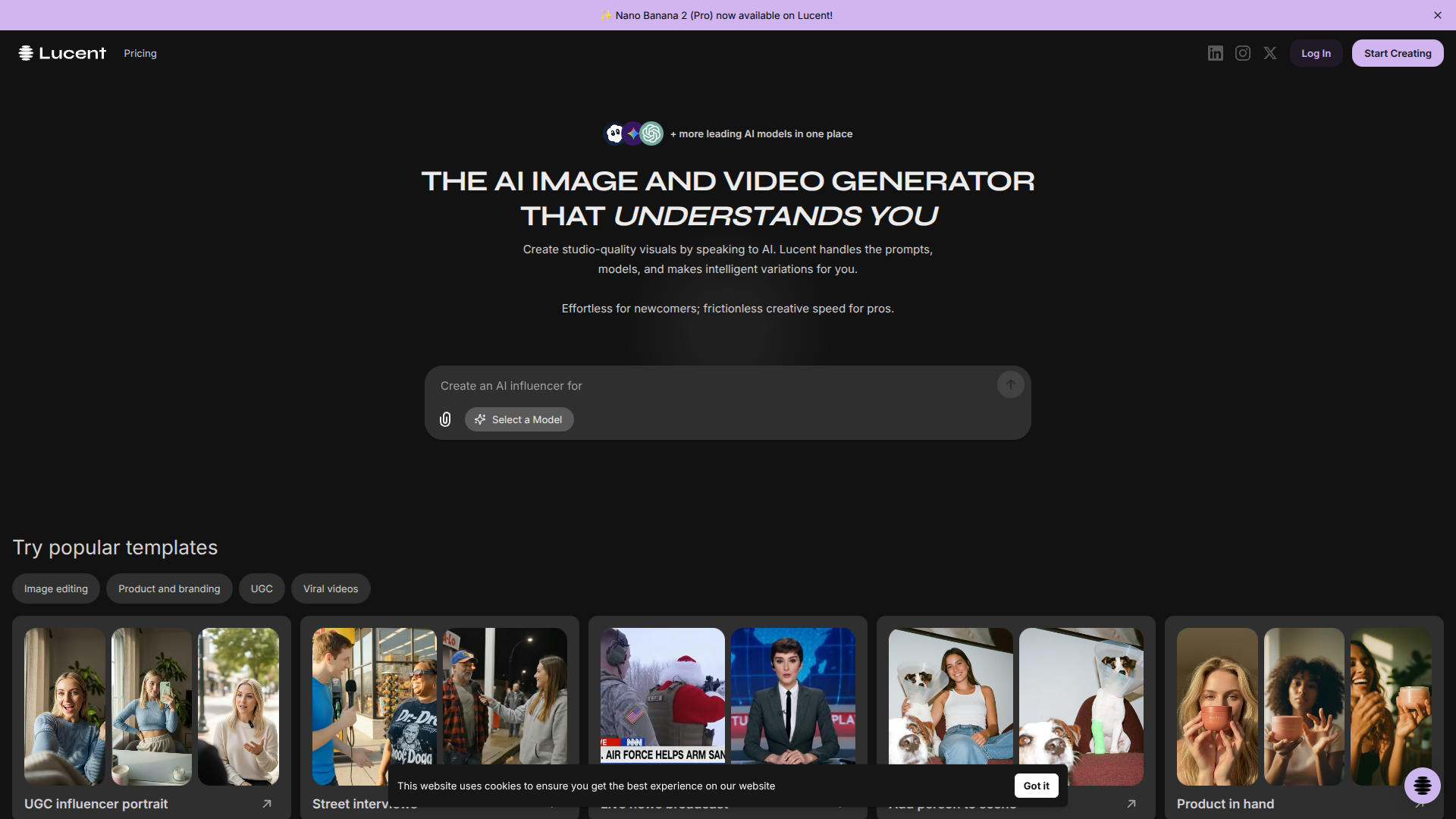Open the X (Twitter) social icon
1456x819 pixels.
coord(1270,53)
